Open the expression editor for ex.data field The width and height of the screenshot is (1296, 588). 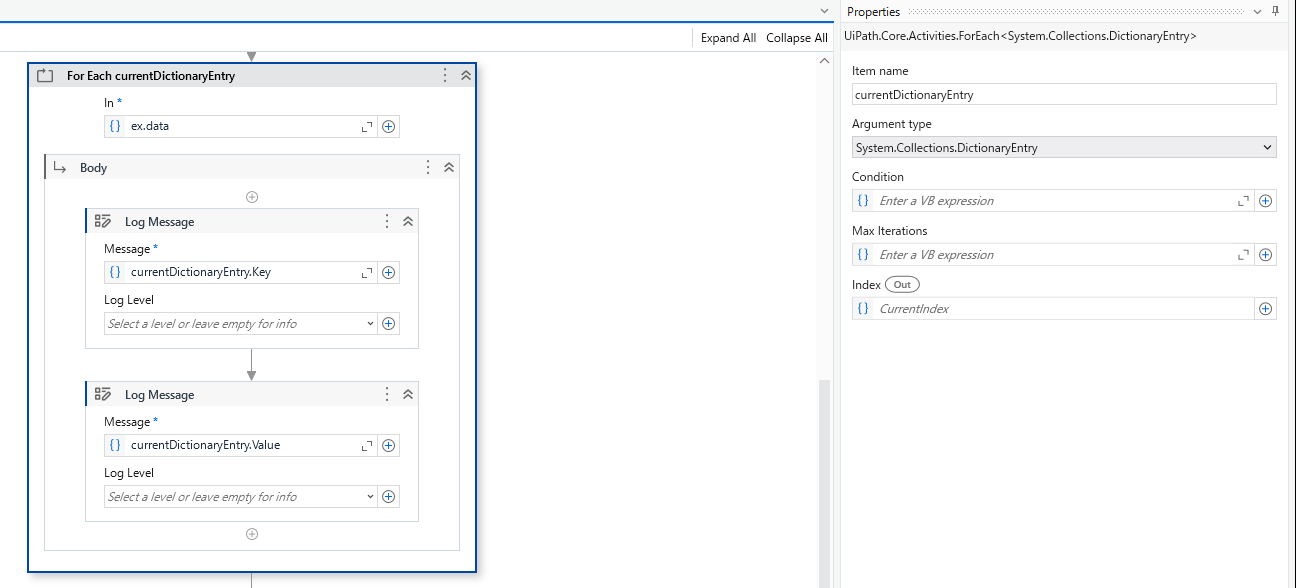(366, 126)
